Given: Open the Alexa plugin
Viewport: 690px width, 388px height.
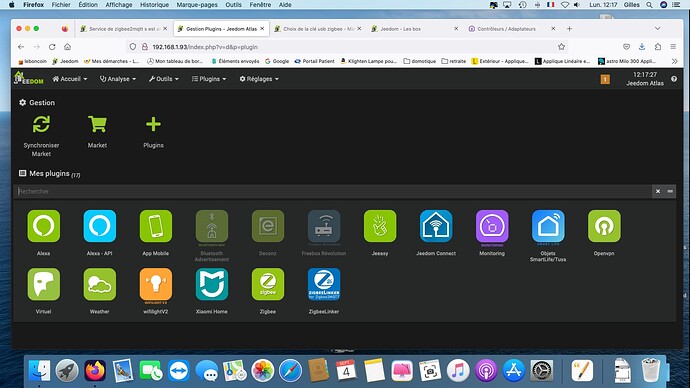Looking at the screenshot, I should (44, 226).
